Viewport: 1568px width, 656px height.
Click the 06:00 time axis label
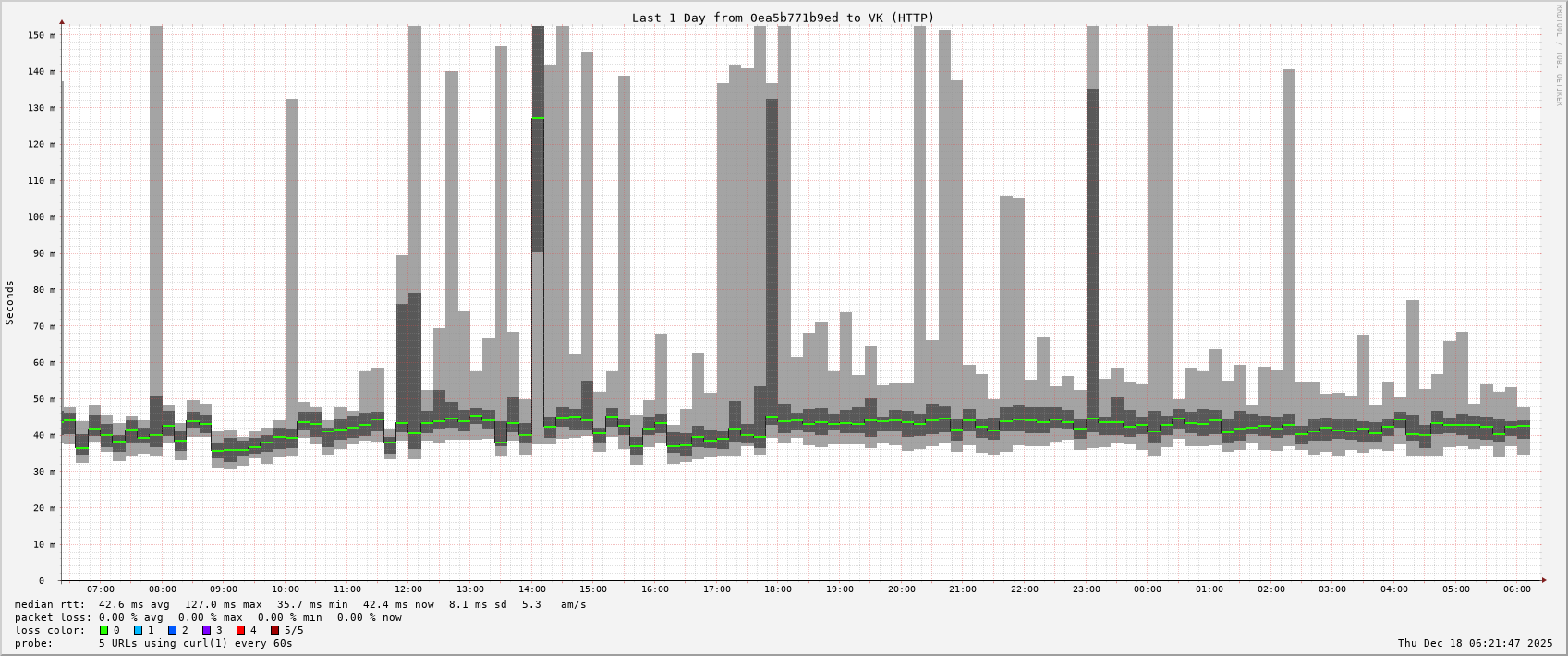1516,589
